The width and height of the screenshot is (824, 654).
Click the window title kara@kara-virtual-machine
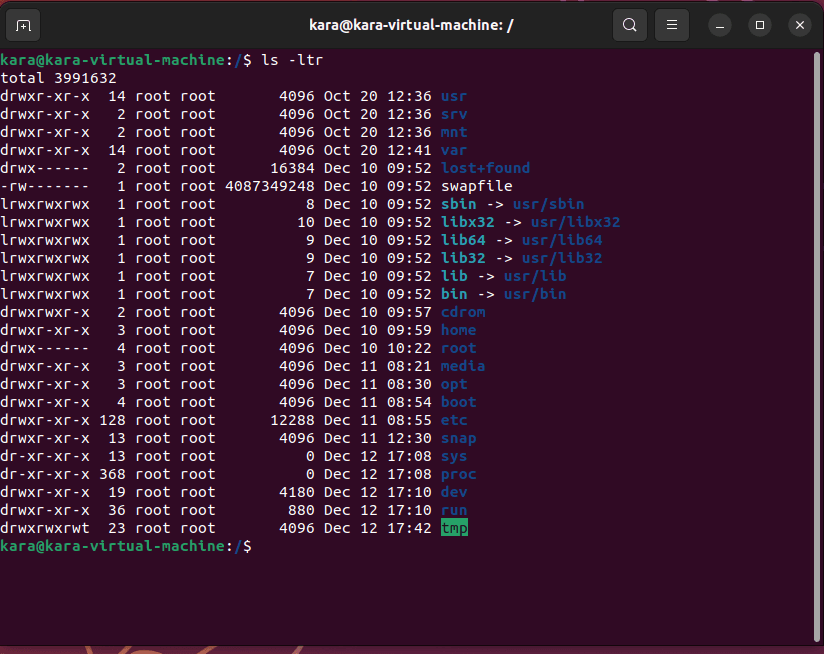pyautogui.click(x=412, y=25)
